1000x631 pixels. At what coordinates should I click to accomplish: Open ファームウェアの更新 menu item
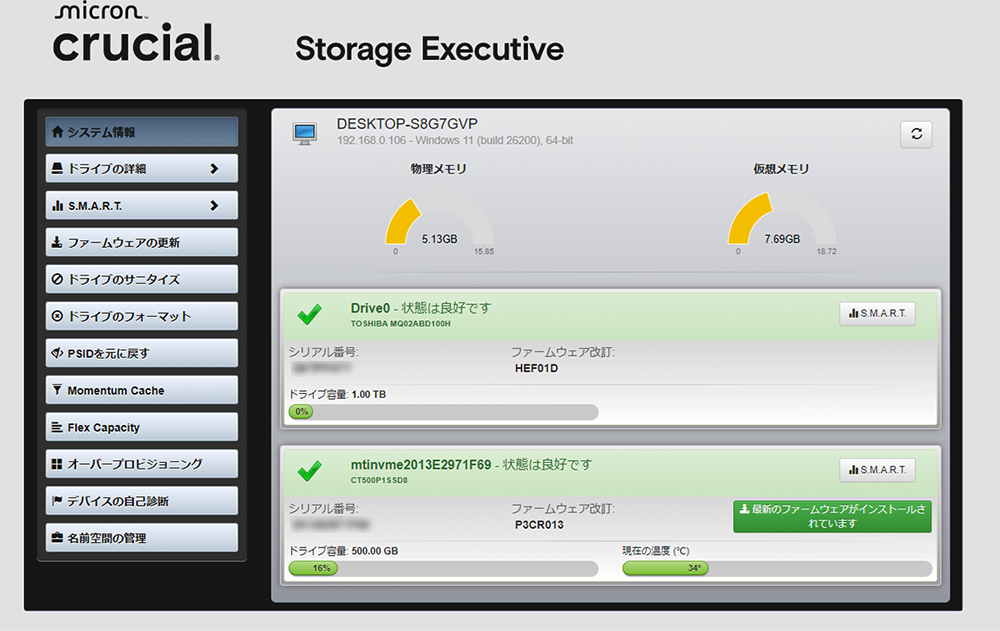tap(141, 242)
